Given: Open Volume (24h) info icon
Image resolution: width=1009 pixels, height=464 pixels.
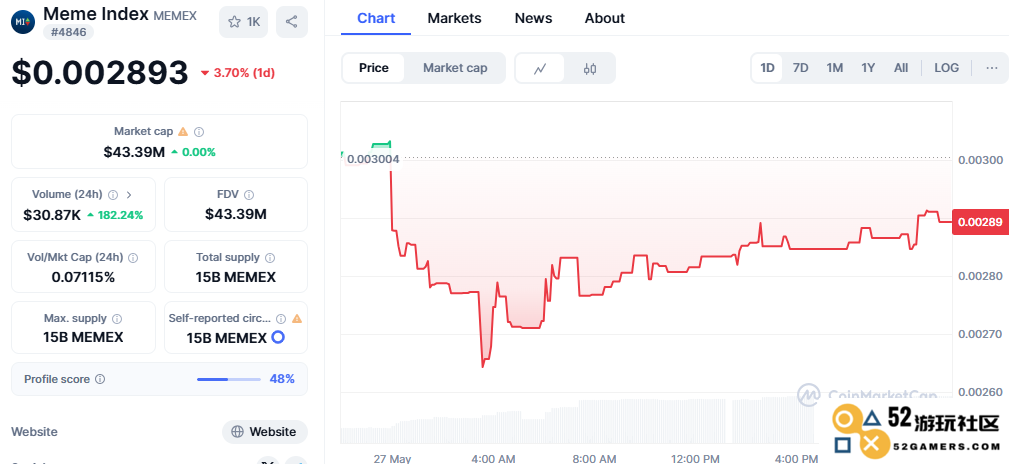Looking at the screenshot, I should (113, 194).
